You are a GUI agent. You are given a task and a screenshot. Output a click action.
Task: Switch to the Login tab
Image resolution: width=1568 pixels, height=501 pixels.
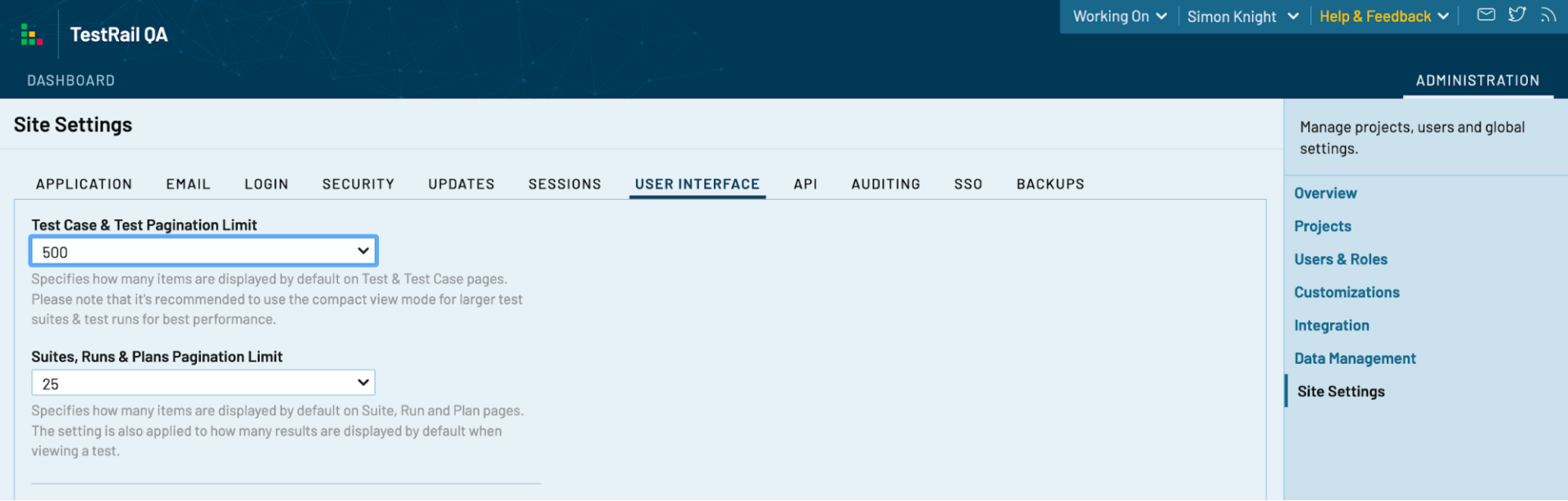pos(266,184)
